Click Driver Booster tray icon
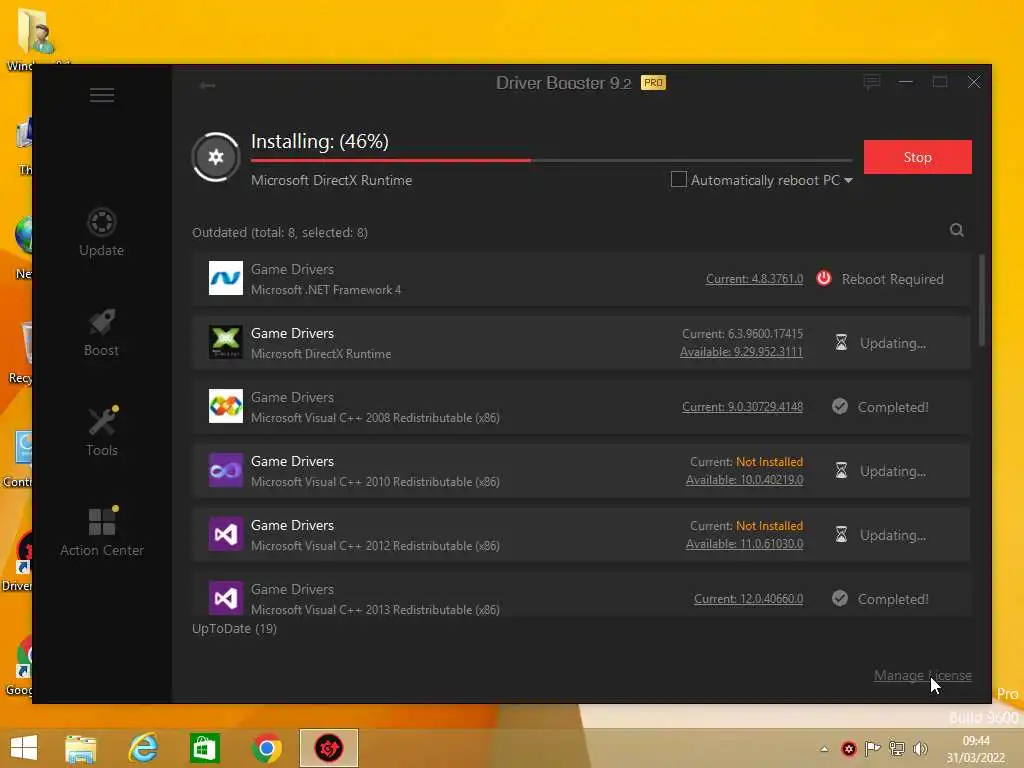1024x768 pixels. [x=848, y=749]
